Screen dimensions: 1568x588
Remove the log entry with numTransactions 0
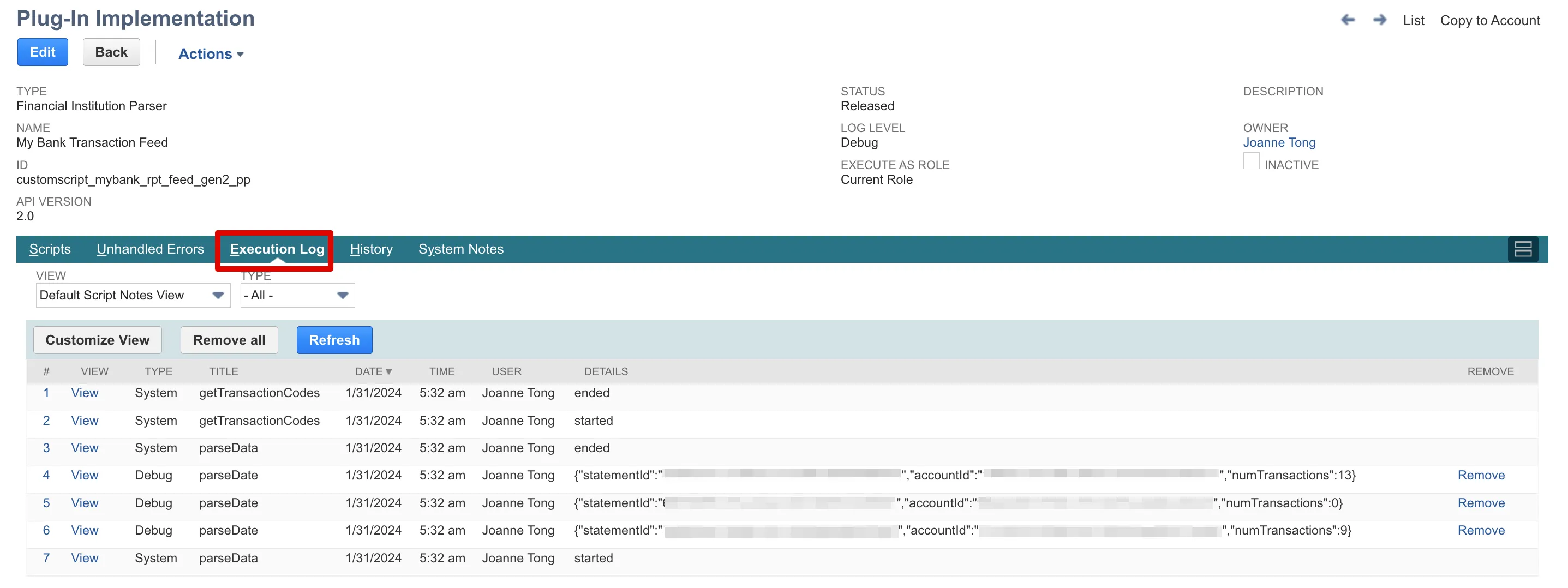coord(1481,503)
